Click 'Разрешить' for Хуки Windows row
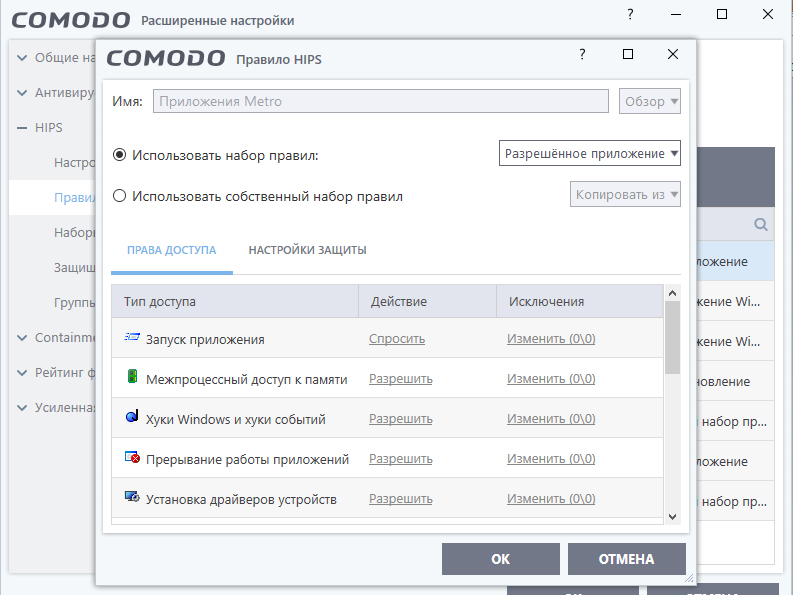The image size is (793, 595). coord(401,418)
